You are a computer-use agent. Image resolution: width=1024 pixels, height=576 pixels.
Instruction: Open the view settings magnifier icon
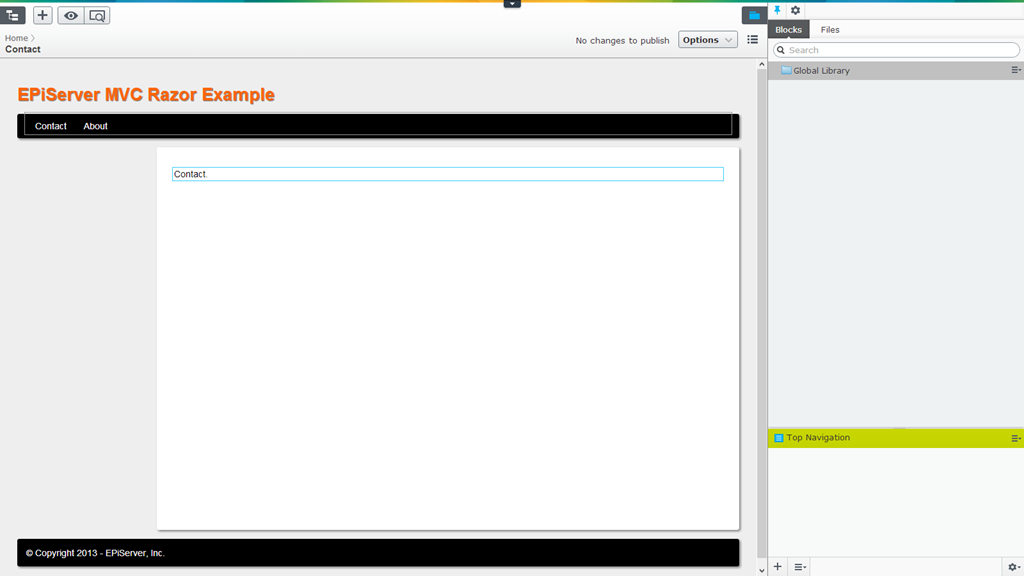[97, 15]
